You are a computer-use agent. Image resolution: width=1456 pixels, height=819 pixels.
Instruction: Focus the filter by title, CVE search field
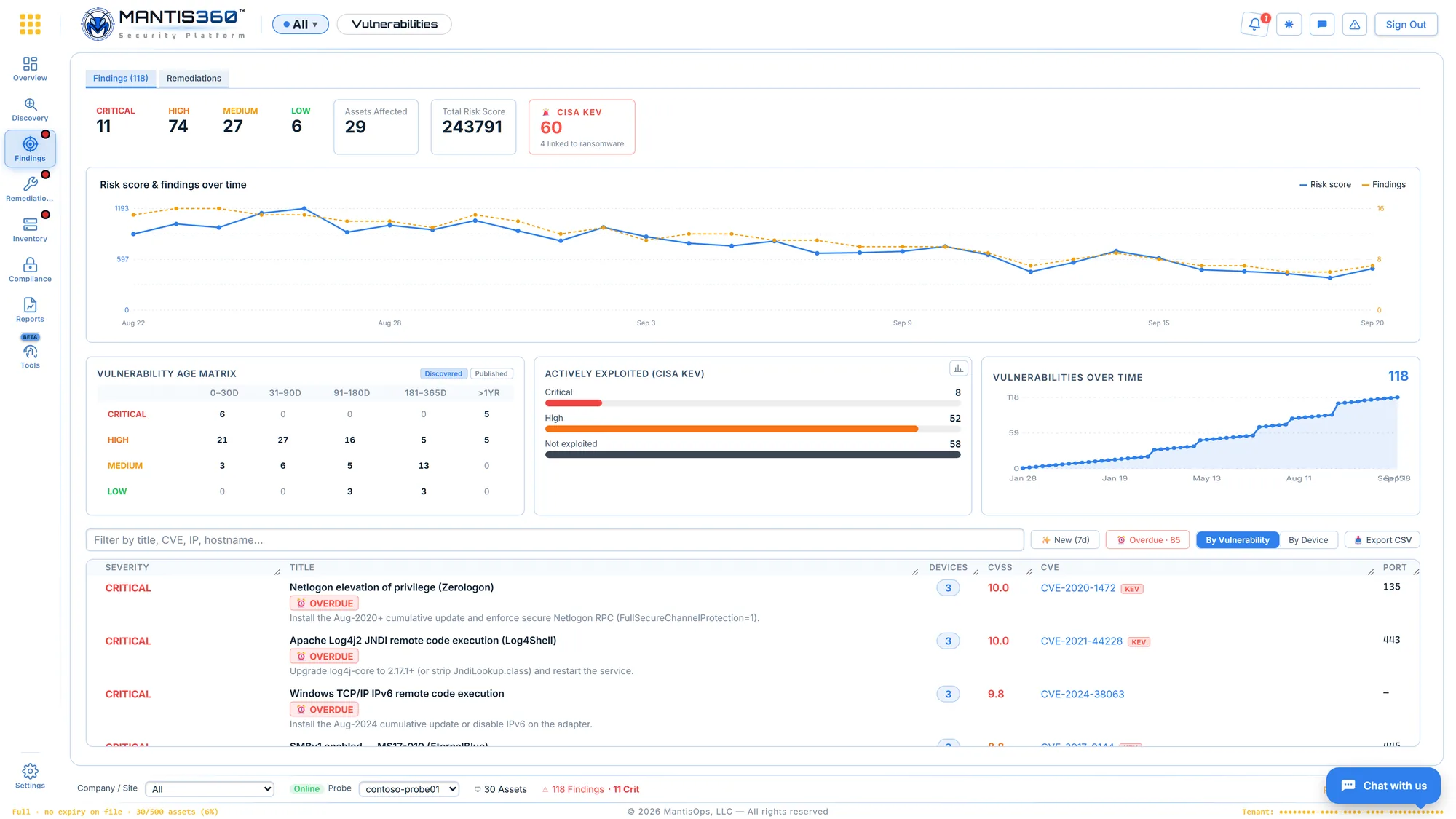(x=555, y=540)
